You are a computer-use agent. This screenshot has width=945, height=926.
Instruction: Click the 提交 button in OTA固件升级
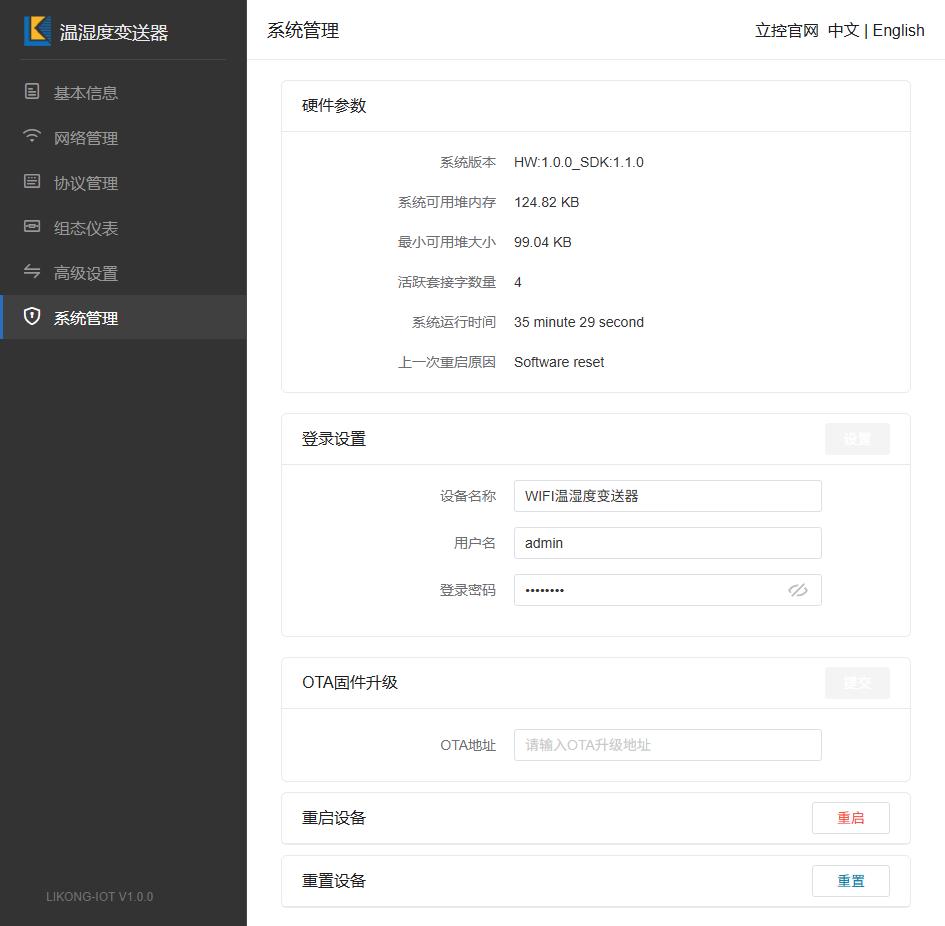coord(857,683)
